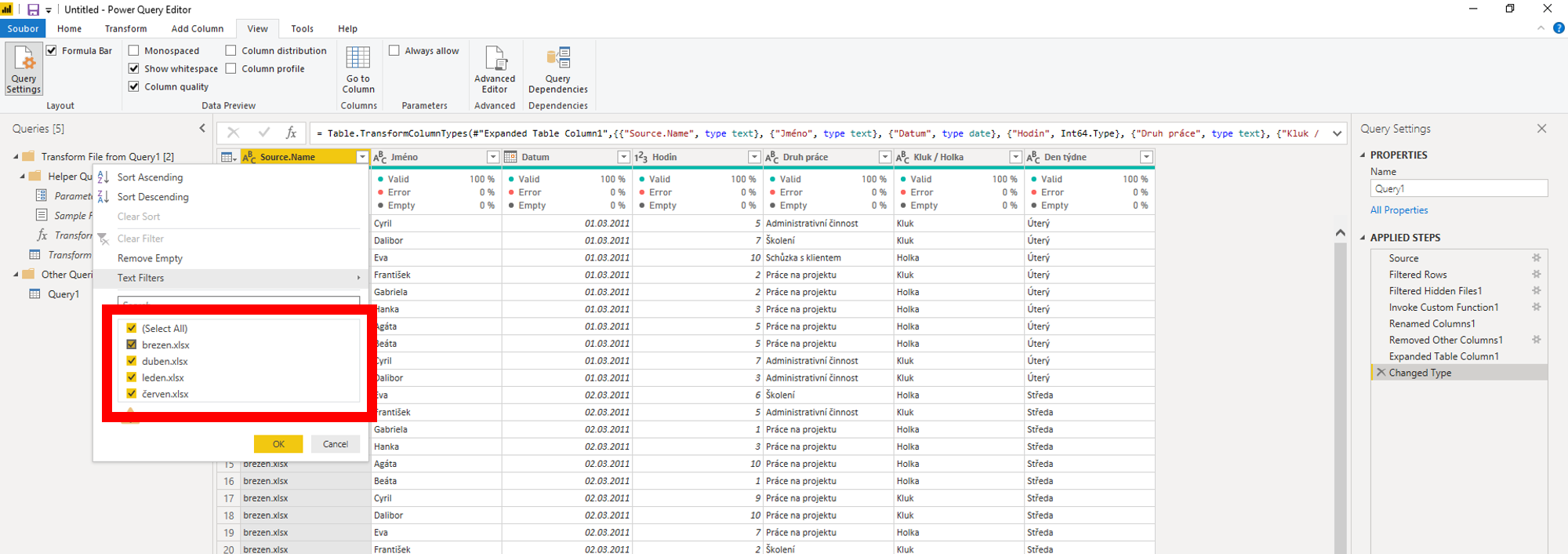Click the query Name input field
The height and width of the screenshot is (554, 1568).
pyautogui.click(x=1459, y=188)
